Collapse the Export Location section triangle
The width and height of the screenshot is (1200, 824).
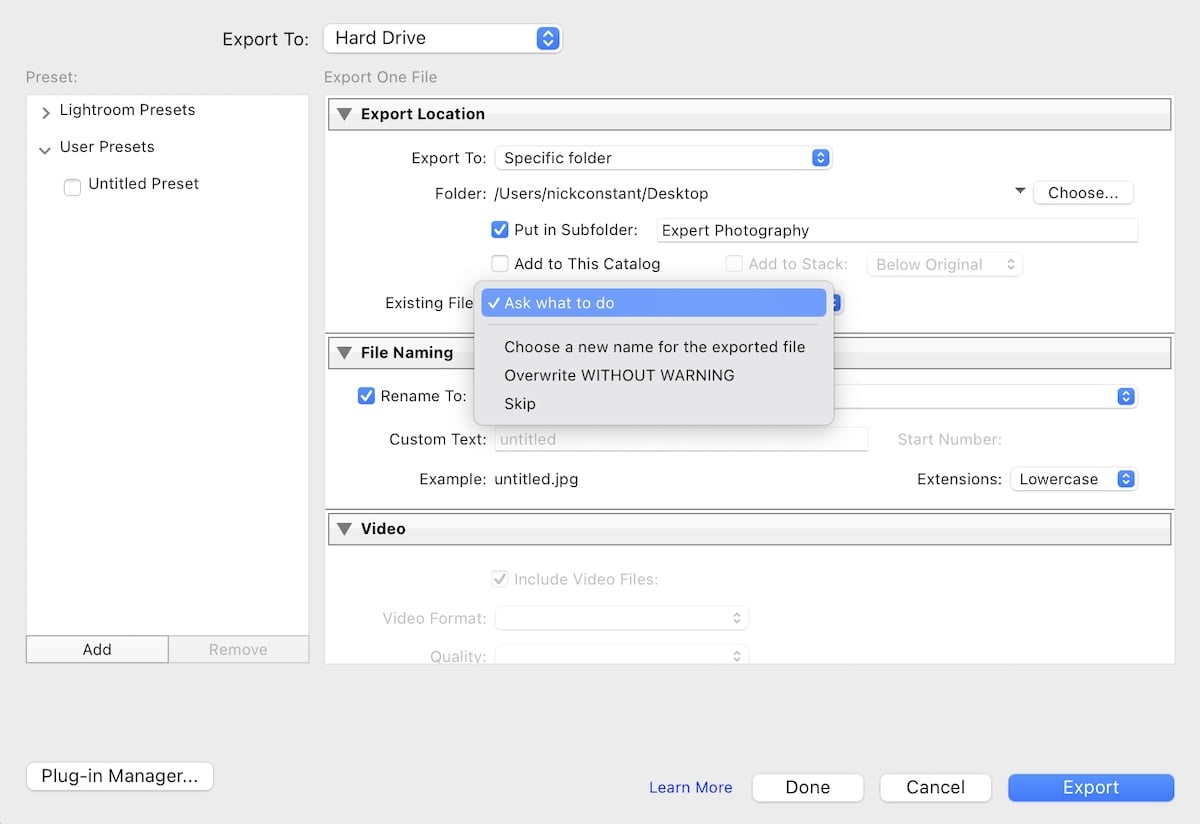[x=344, y=114]
